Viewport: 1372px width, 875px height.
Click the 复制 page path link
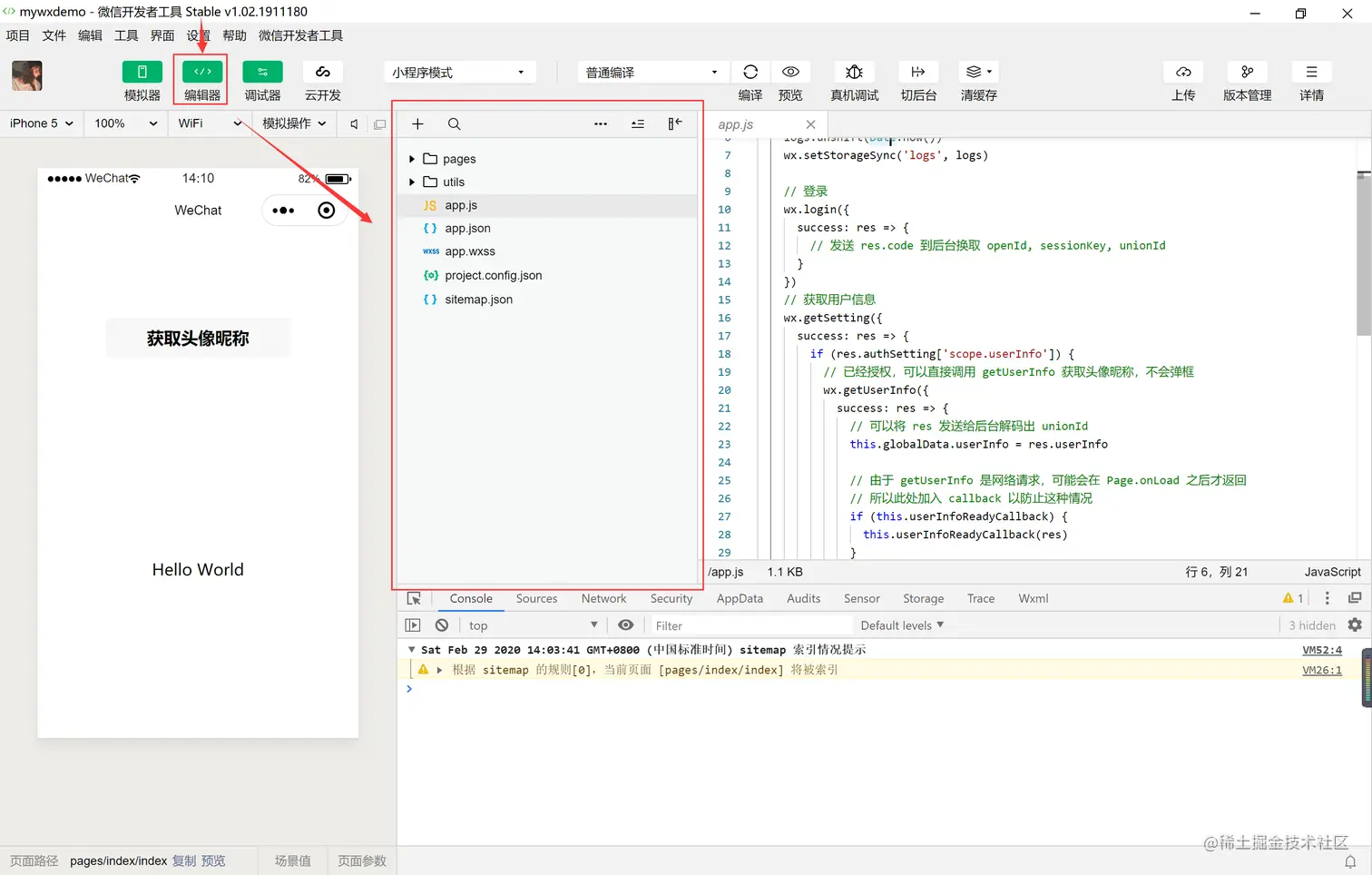pyautogui.click(x=184, y=861)
